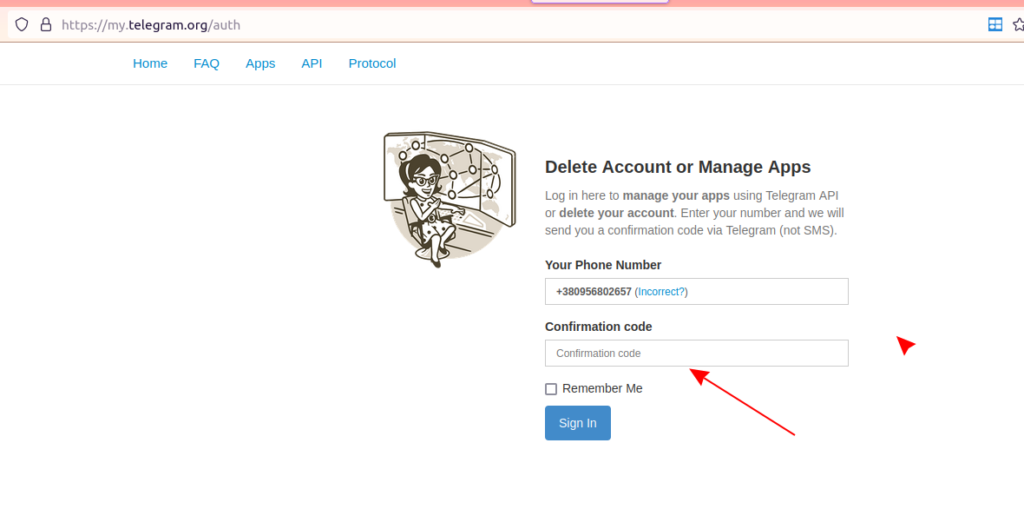Click the Sign In button
This screenshot has width=1024, height=509.
point(578,423)
